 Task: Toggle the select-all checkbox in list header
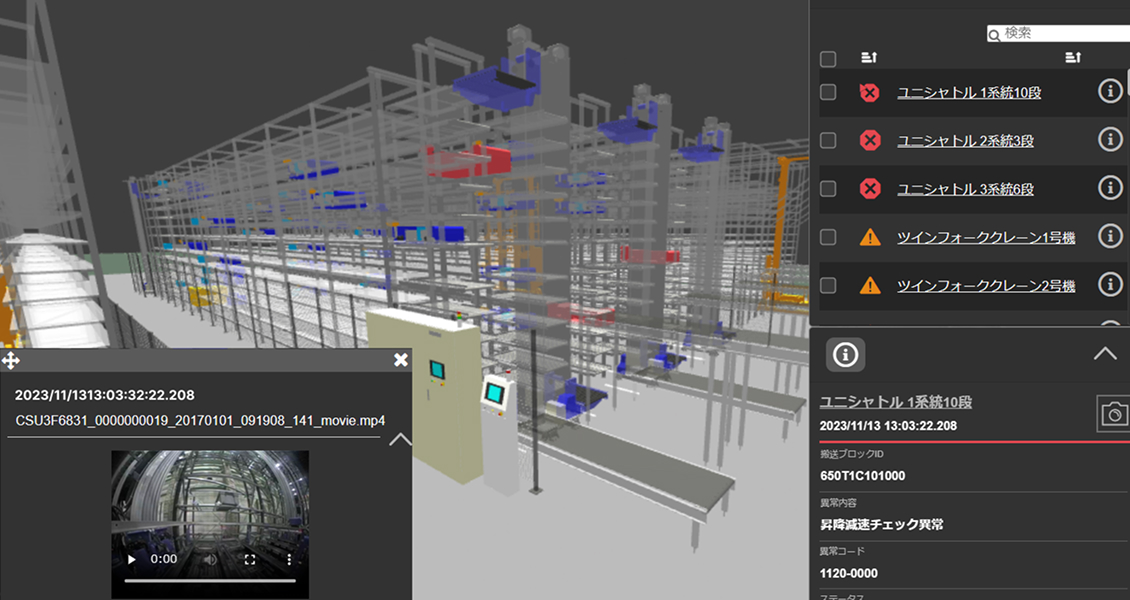pos(828,59)
